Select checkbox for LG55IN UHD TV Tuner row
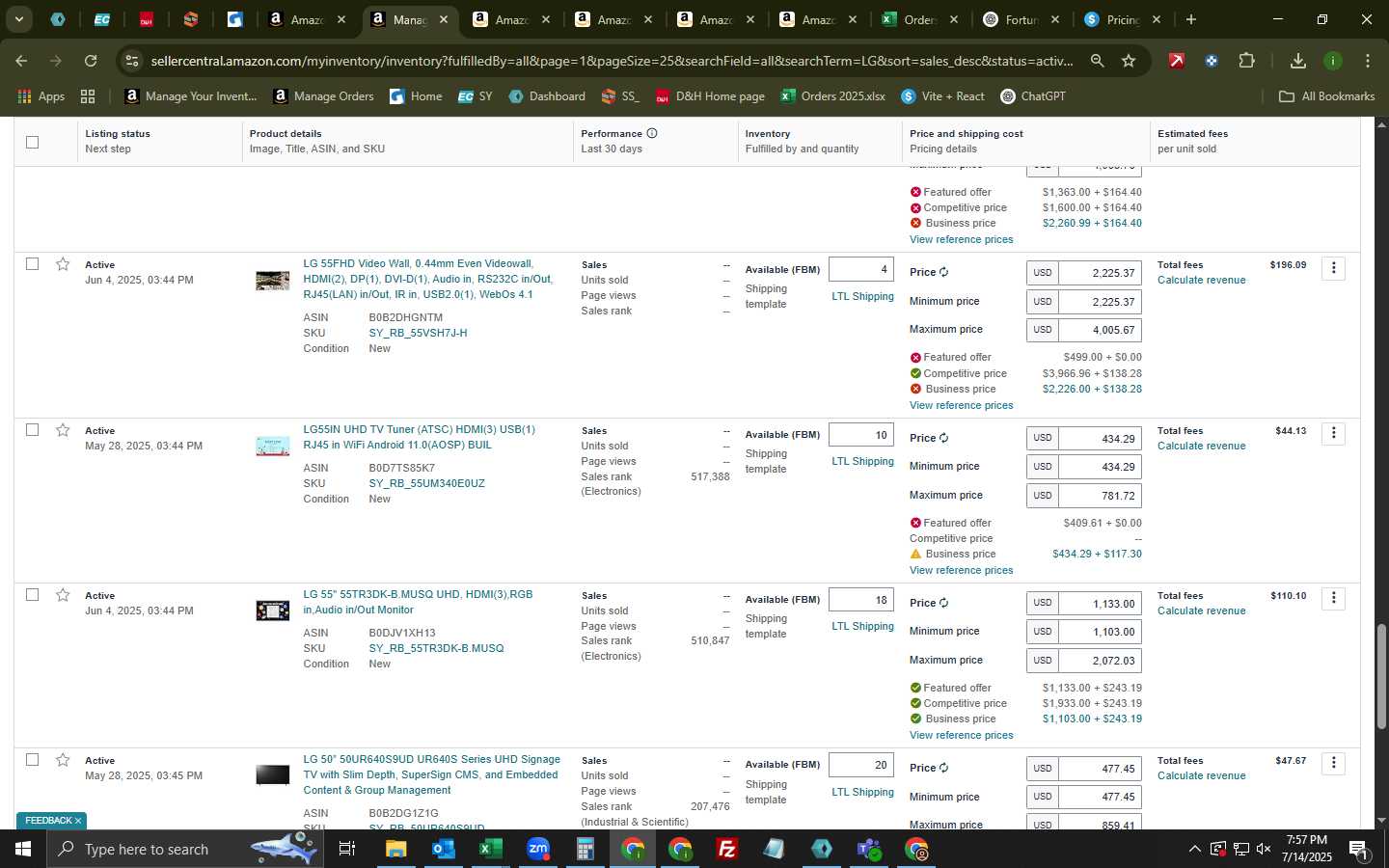Image resolution: width=1389 pixels, height=868 pixels. click(x=32, y=429)
